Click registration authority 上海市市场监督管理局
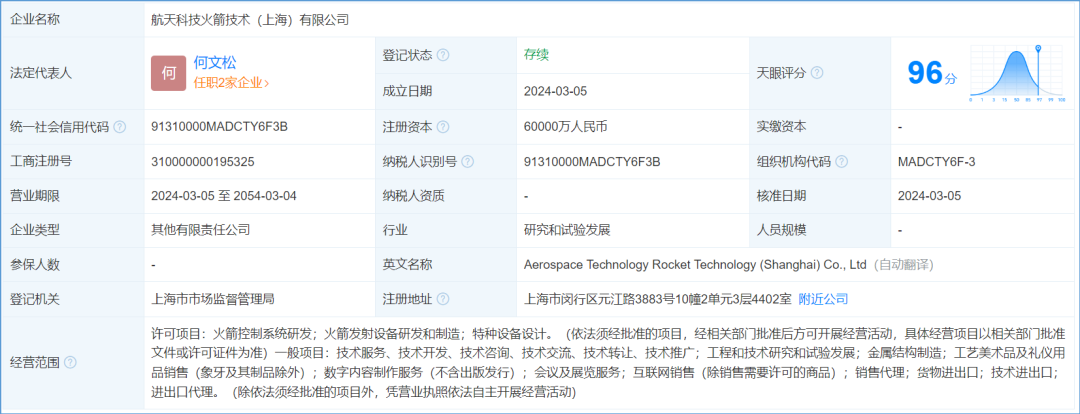Screen dimensions: 1080x414 (x=214, y=299)
